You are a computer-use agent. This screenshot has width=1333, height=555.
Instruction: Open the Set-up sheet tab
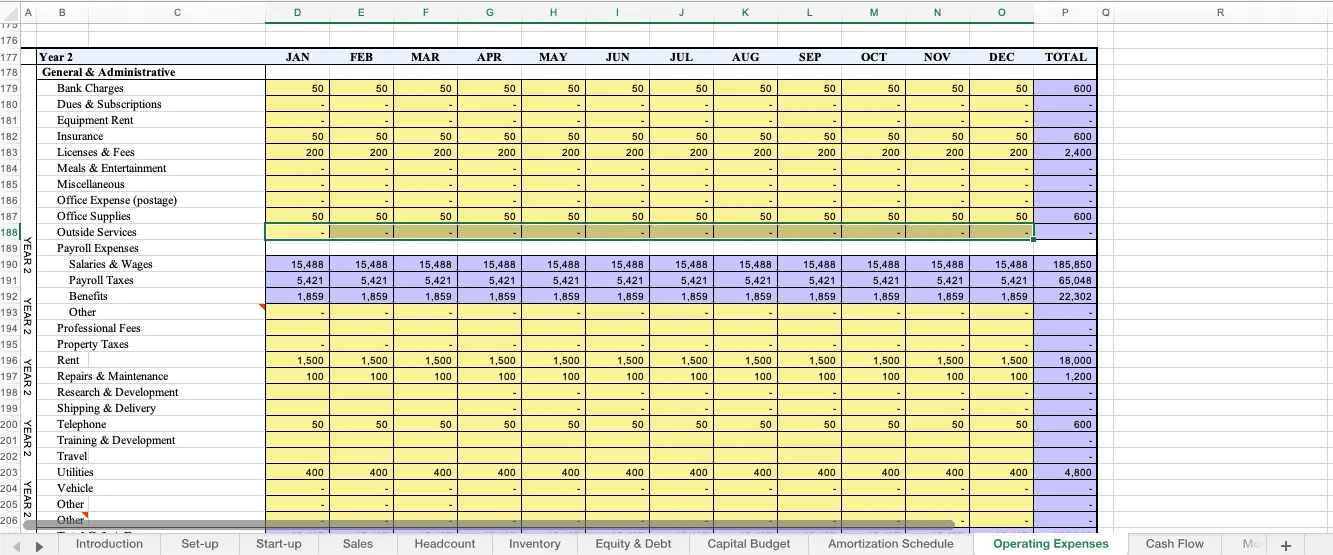click(200, 544)
